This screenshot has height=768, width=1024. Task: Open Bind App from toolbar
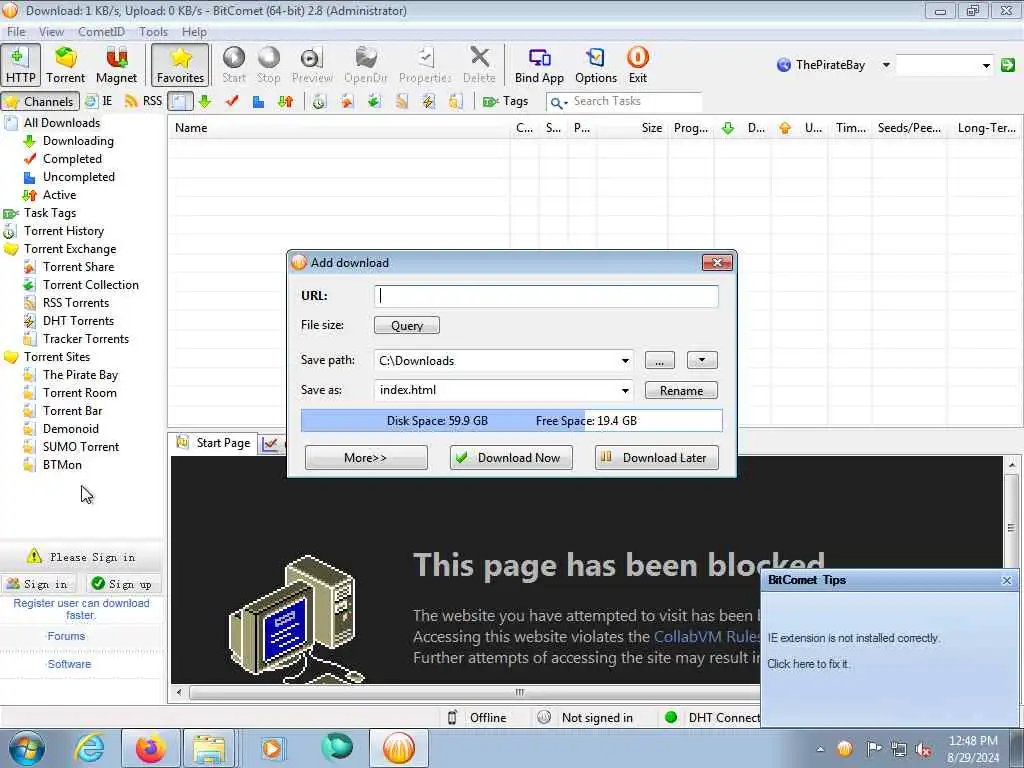(539, 65)
